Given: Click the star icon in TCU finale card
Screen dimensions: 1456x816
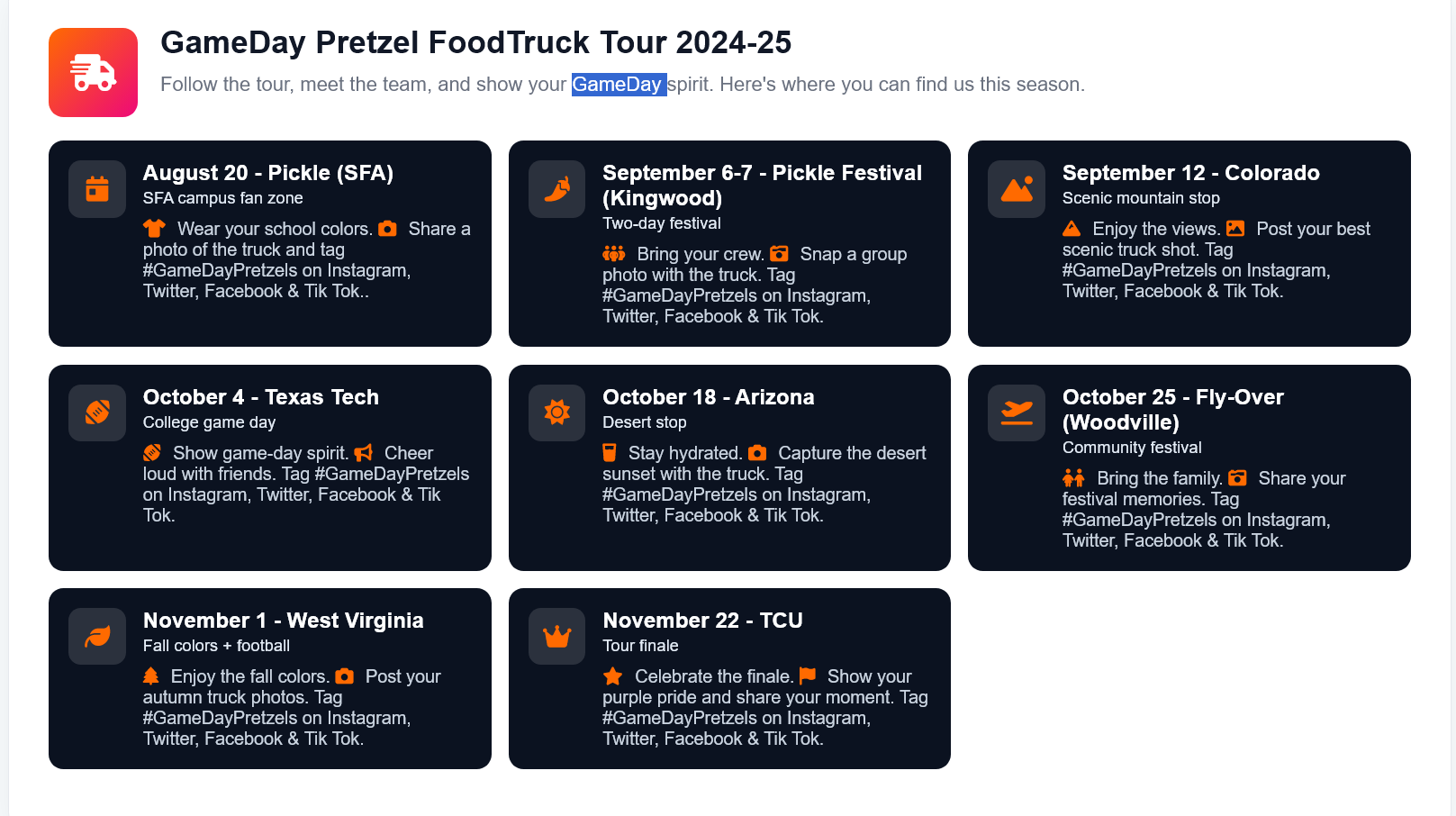Looking at the screenshot, I should (613, 676).
